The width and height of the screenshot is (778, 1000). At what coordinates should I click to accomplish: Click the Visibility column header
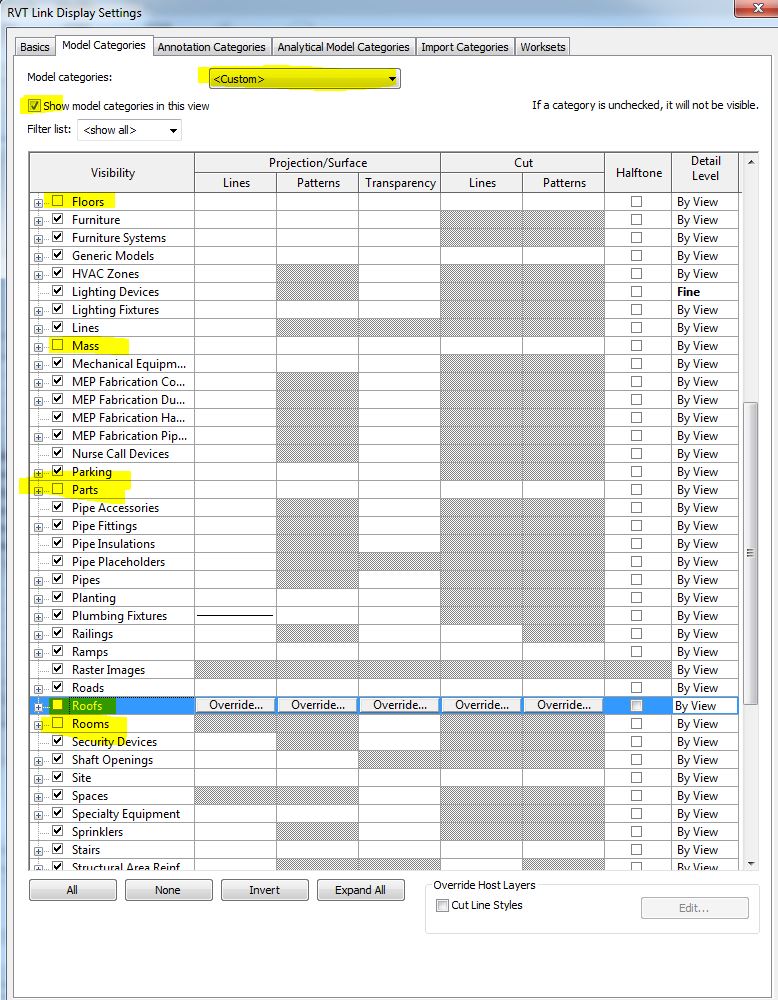point(112,172)
